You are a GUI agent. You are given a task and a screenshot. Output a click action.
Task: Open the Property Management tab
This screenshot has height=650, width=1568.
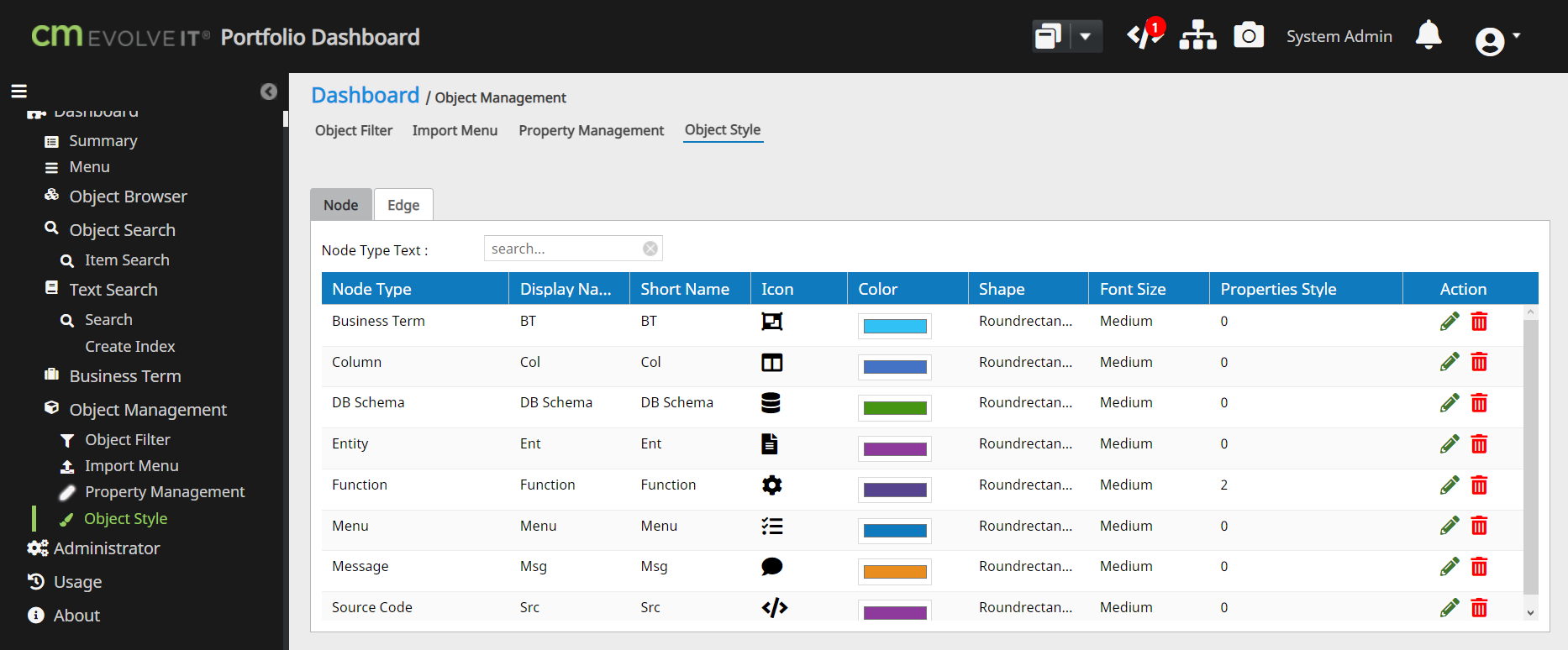click(591, 130)
